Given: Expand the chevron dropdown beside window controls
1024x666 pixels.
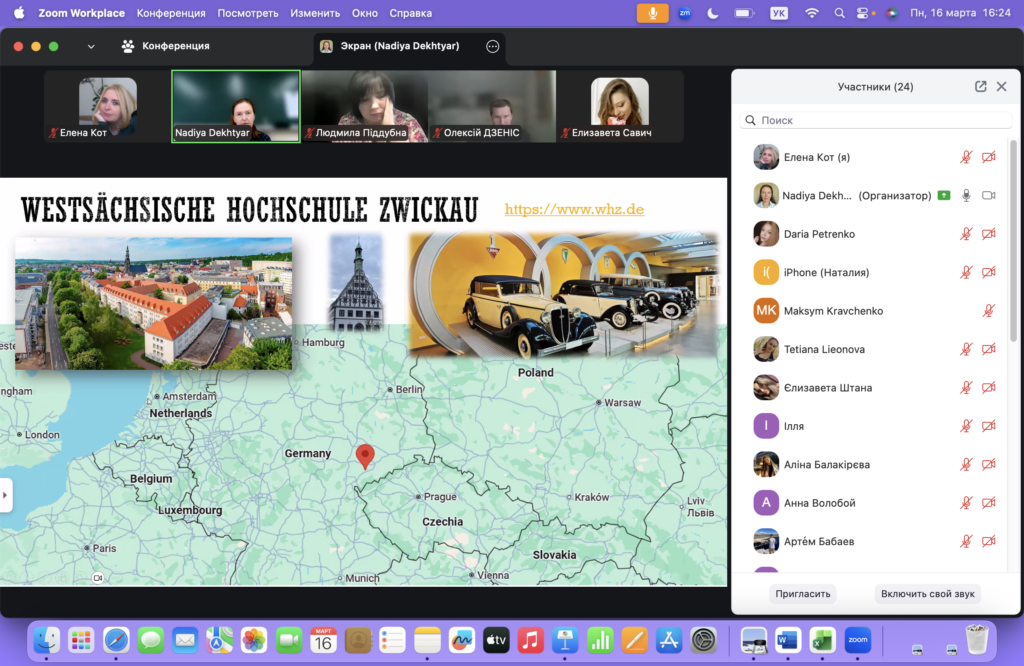Looking at the screenshot, I should [91, 46].
